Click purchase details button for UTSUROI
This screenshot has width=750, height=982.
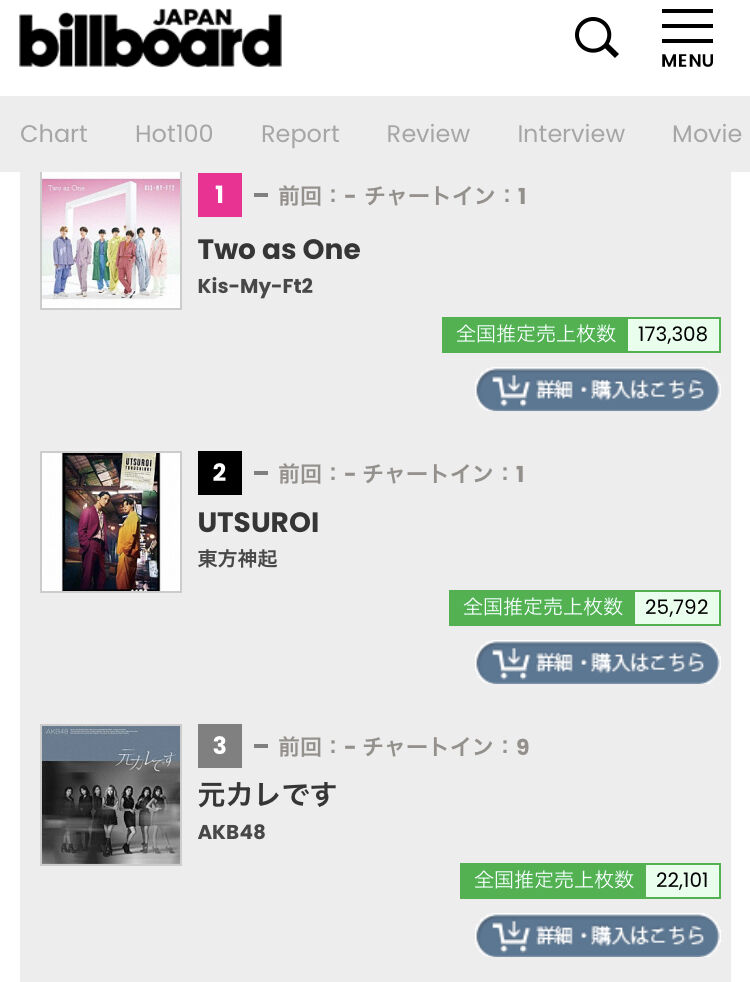click(597, 663)
